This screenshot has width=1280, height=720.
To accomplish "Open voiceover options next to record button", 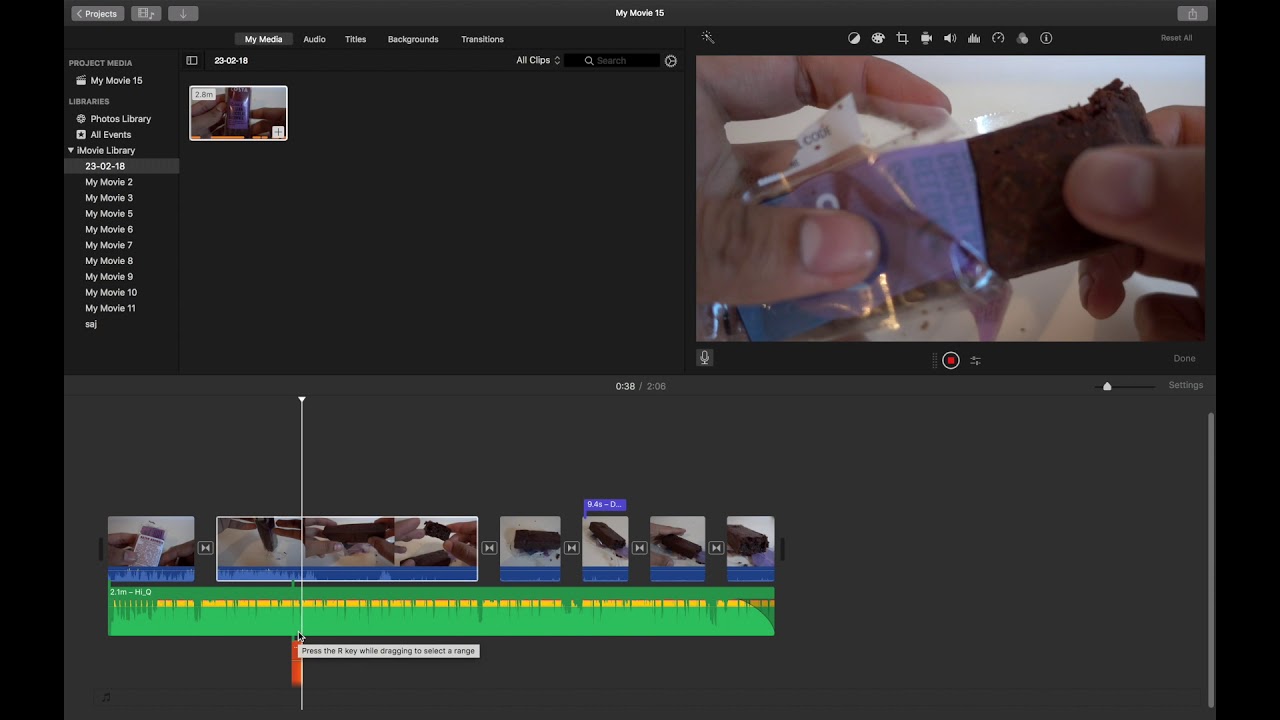I will click(x=975, y=361).
